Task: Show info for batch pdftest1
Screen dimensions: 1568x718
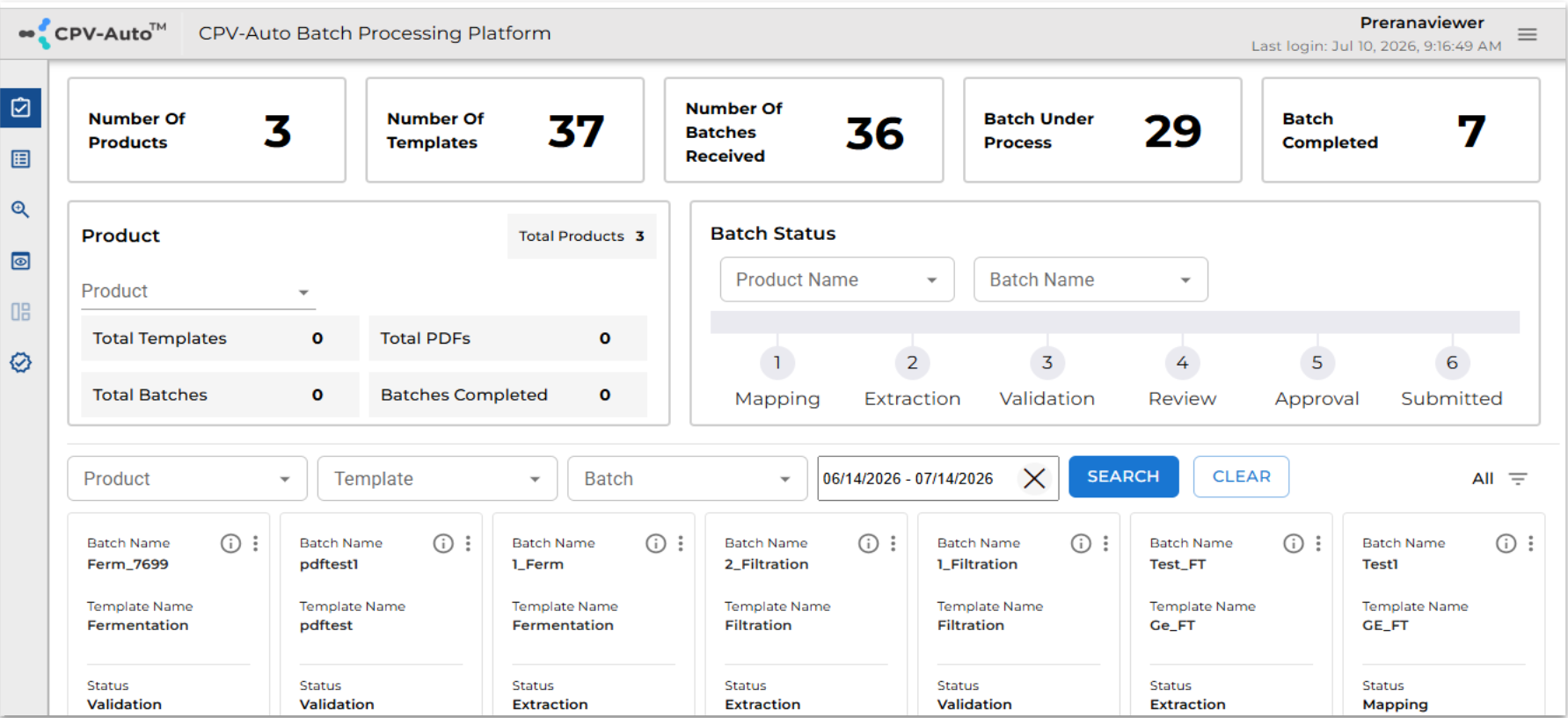Action: point(443,543)
